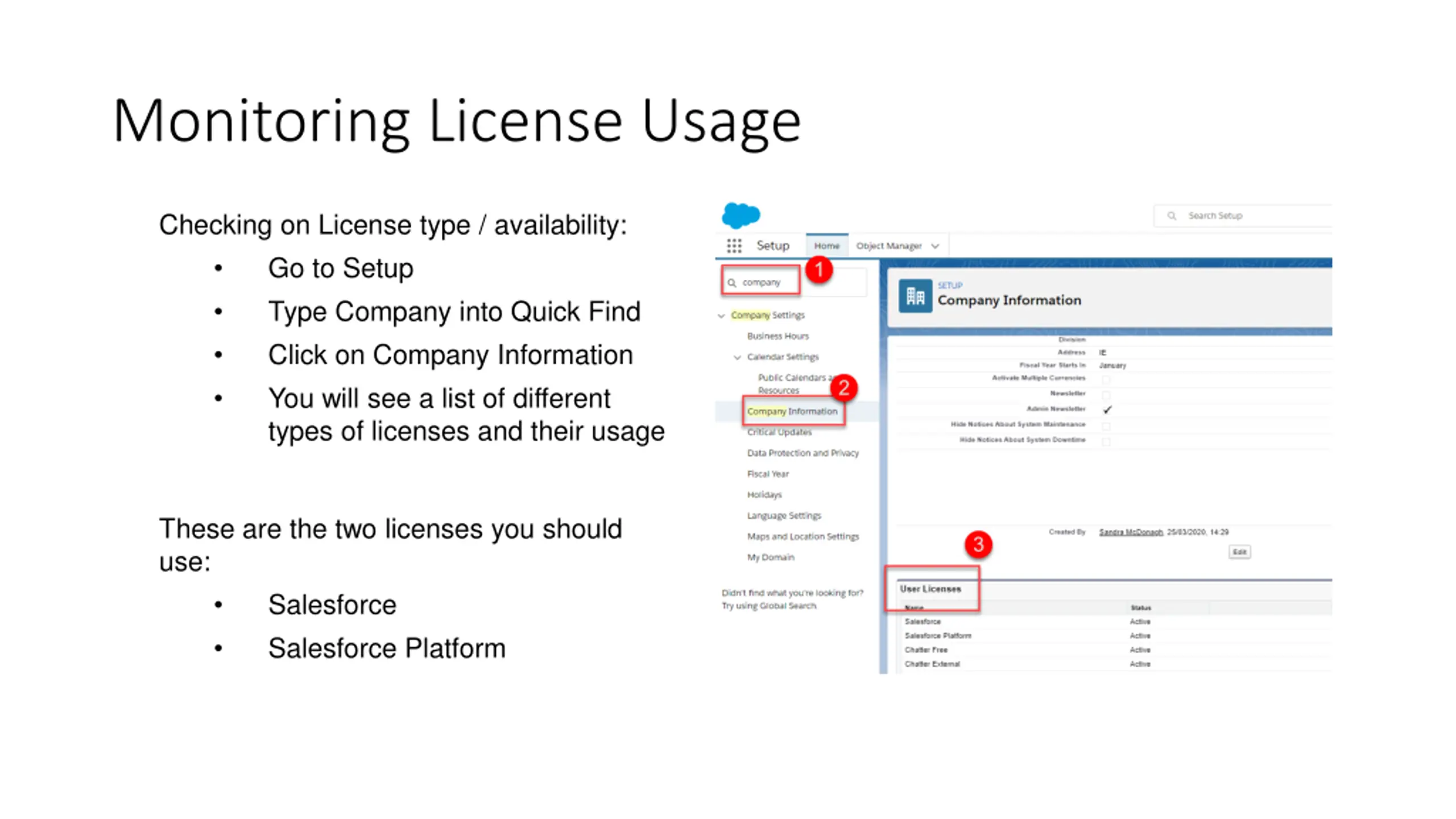The height and width of the screenshot is (819, 1456).
Task: Toggle Hide Notices About System Maintenance checkbox
Action: click(1106, 425)
